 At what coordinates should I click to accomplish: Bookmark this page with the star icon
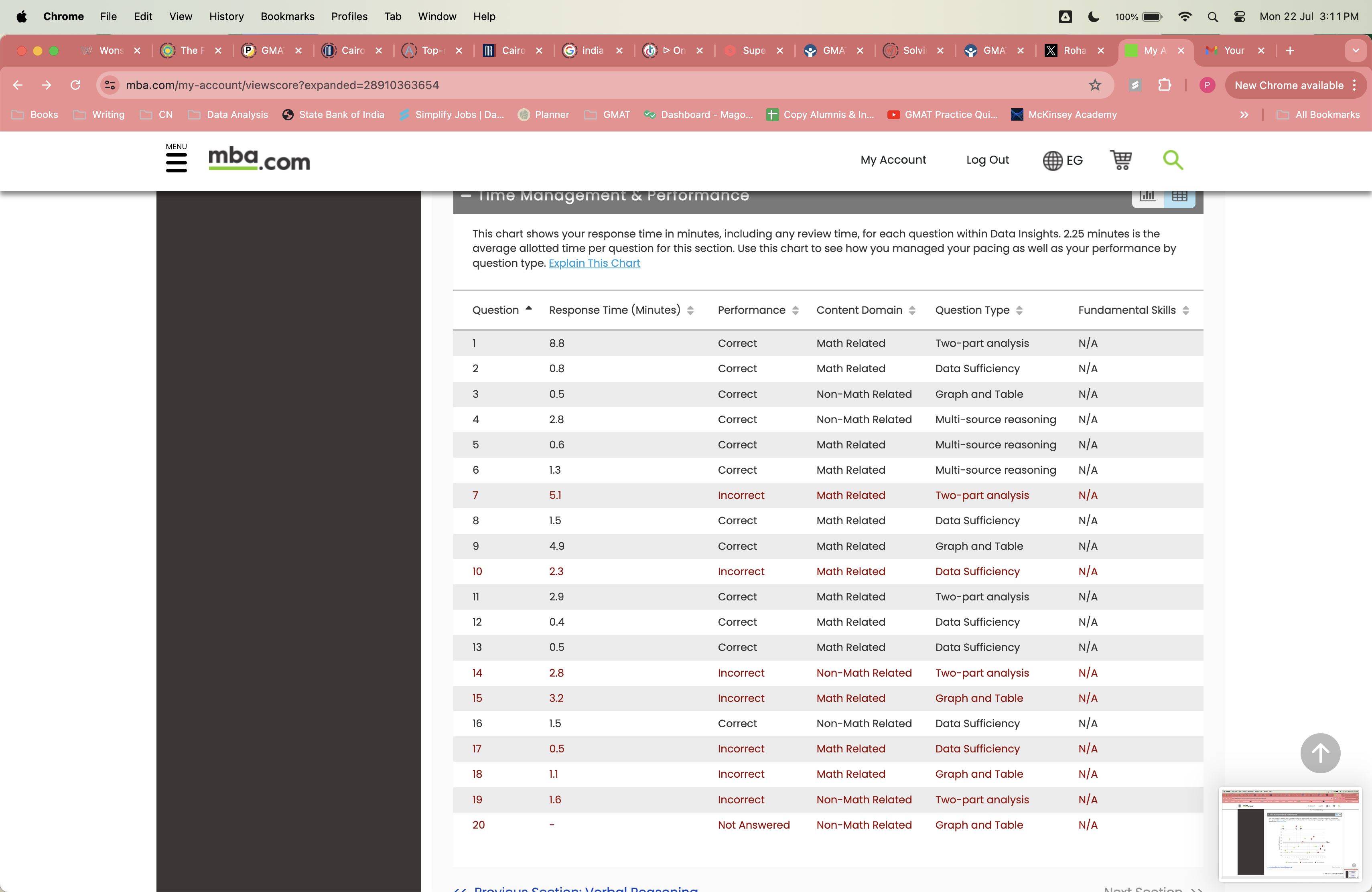(x=1095, y=85)
